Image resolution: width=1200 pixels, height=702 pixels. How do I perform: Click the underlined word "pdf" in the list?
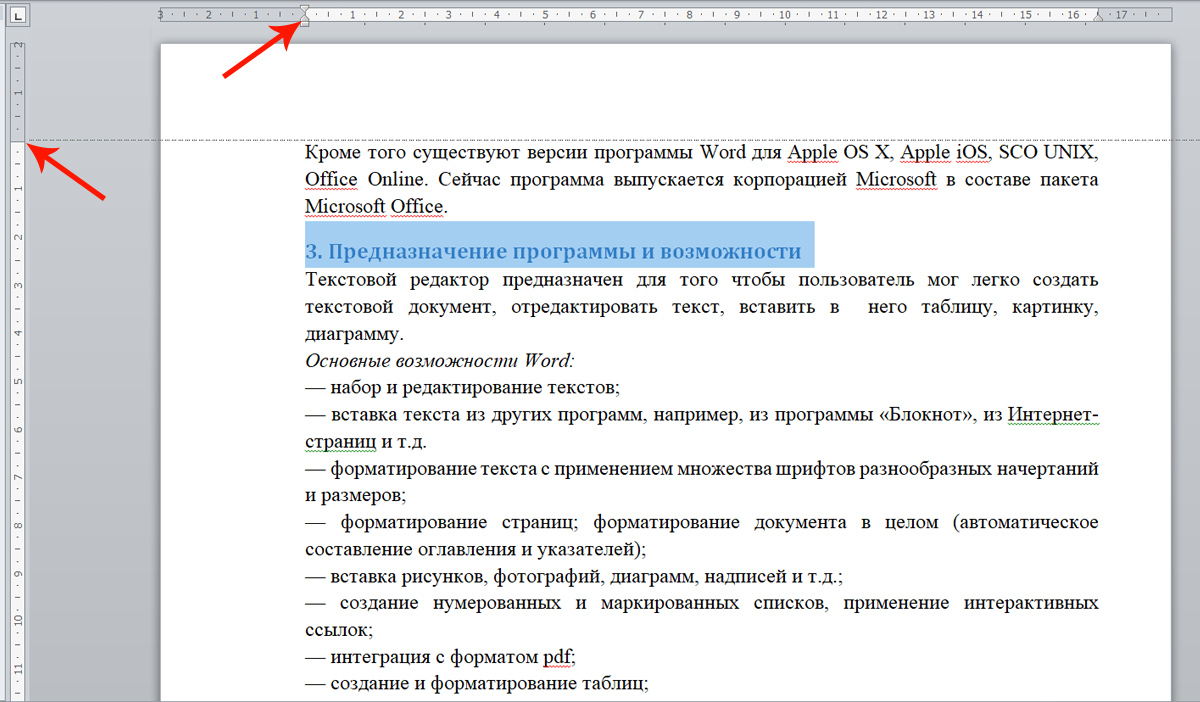(559, 658)
